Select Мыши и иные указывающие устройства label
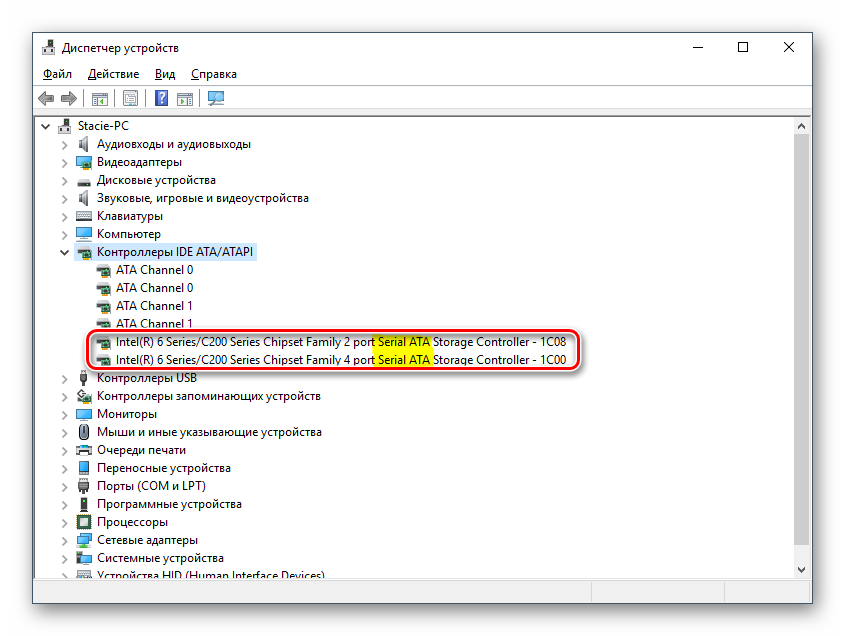 pyautogui.click(x=209, y=432)
